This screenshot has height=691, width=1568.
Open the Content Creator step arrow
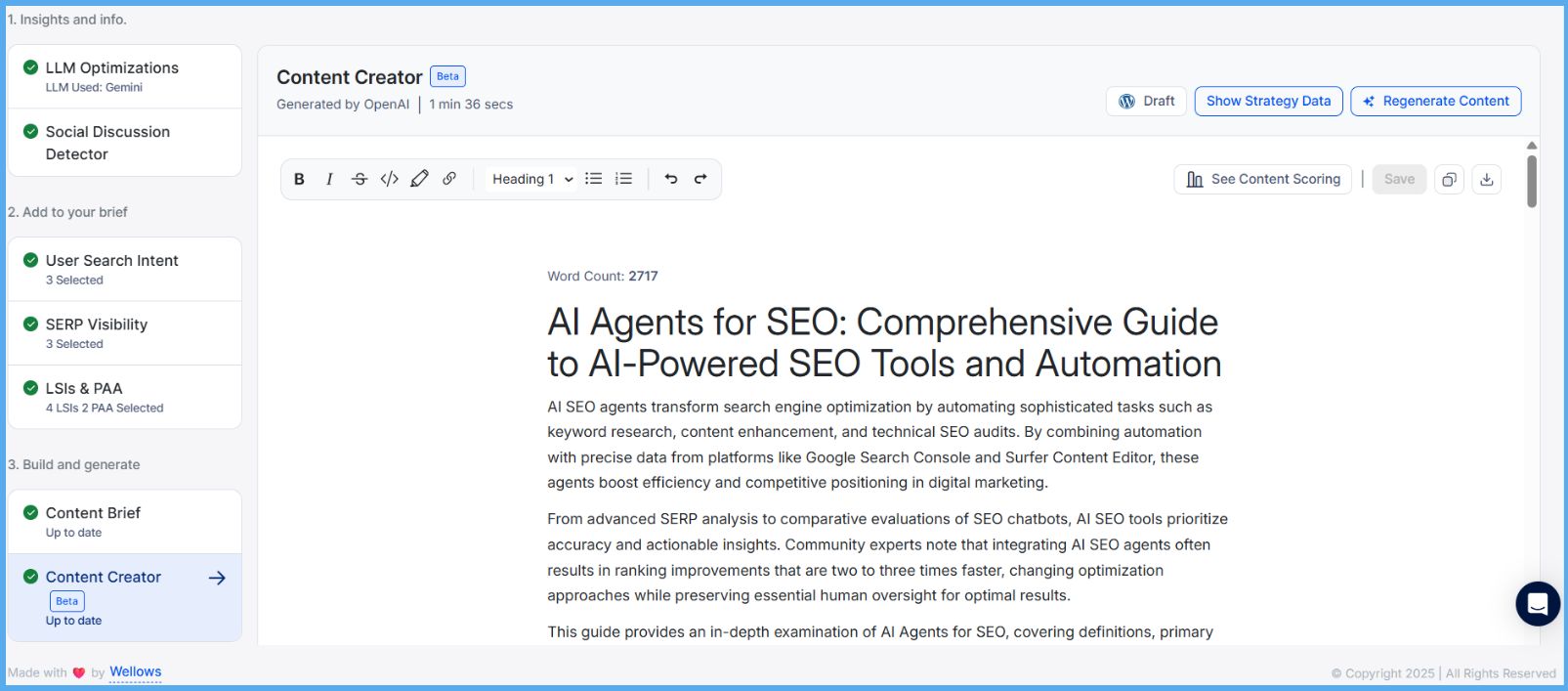(x=217, y=578)
